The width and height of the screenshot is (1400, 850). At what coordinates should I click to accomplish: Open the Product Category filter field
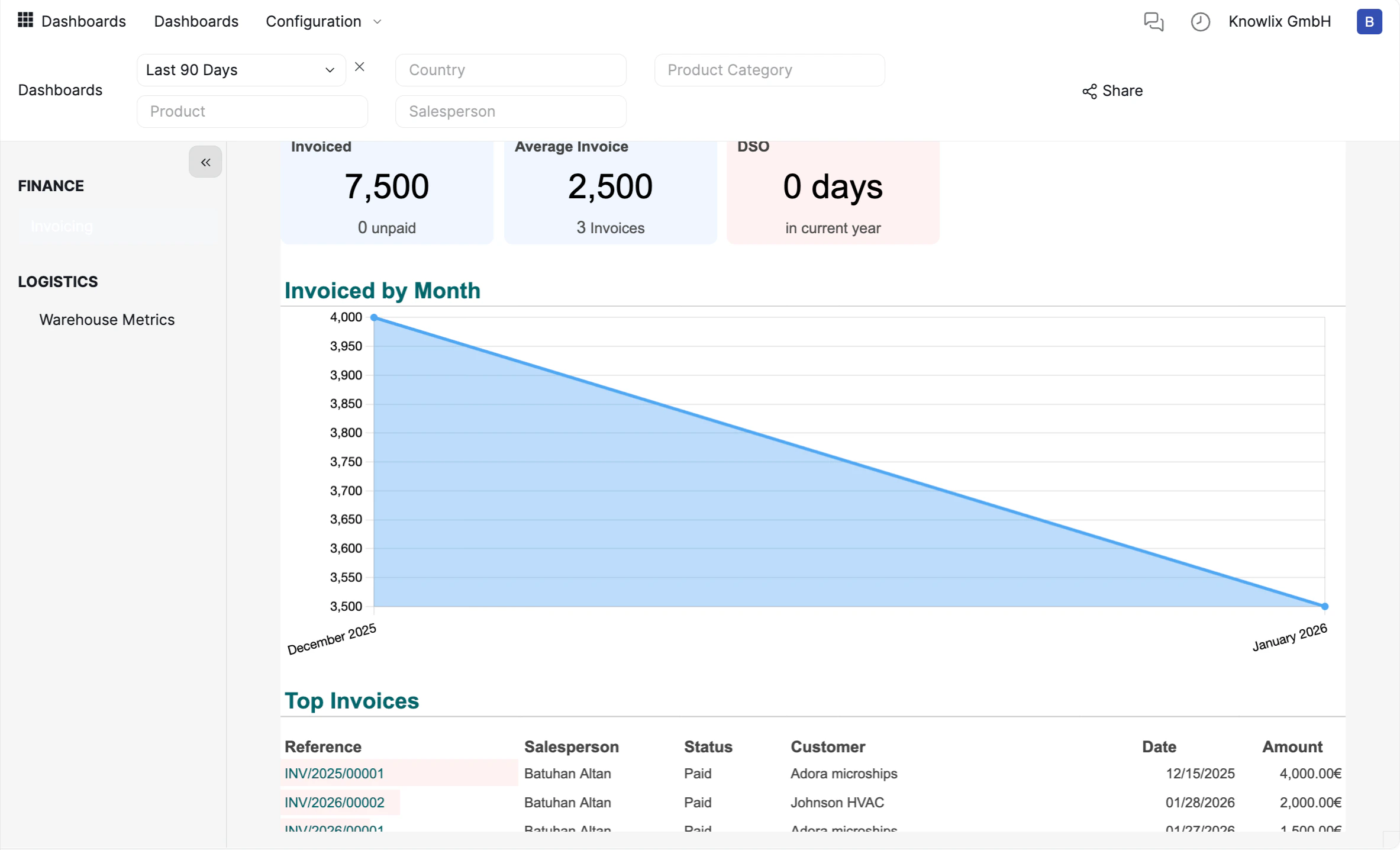[769, 70]
